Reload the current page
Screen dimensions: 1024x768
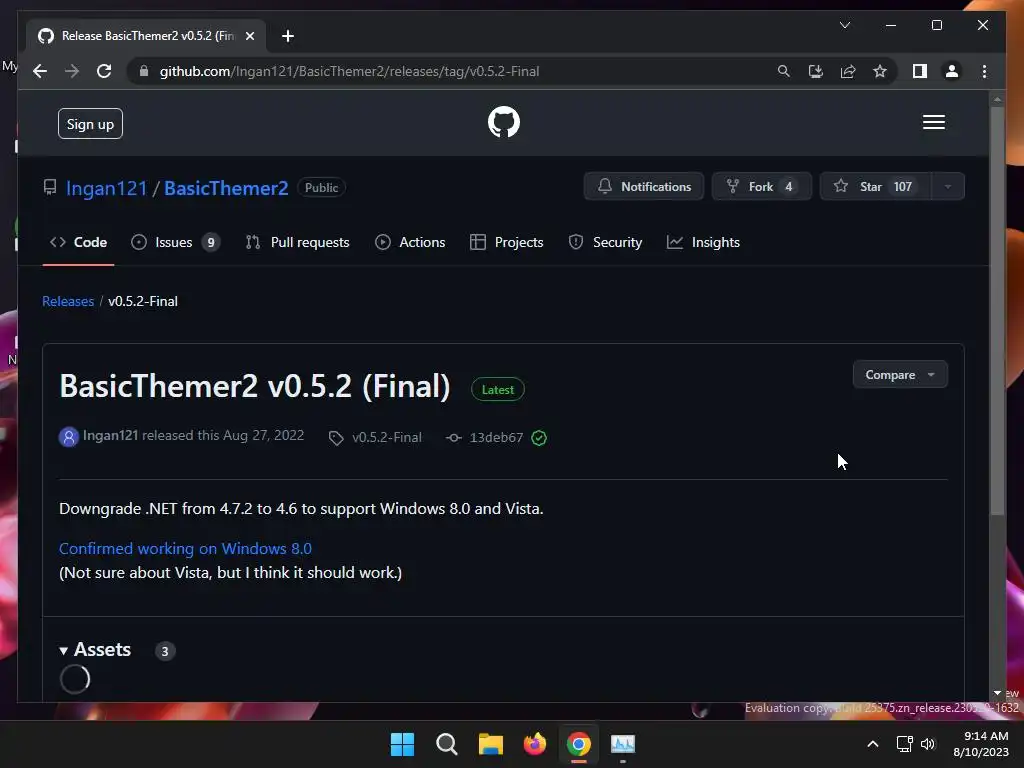(104, 71)
